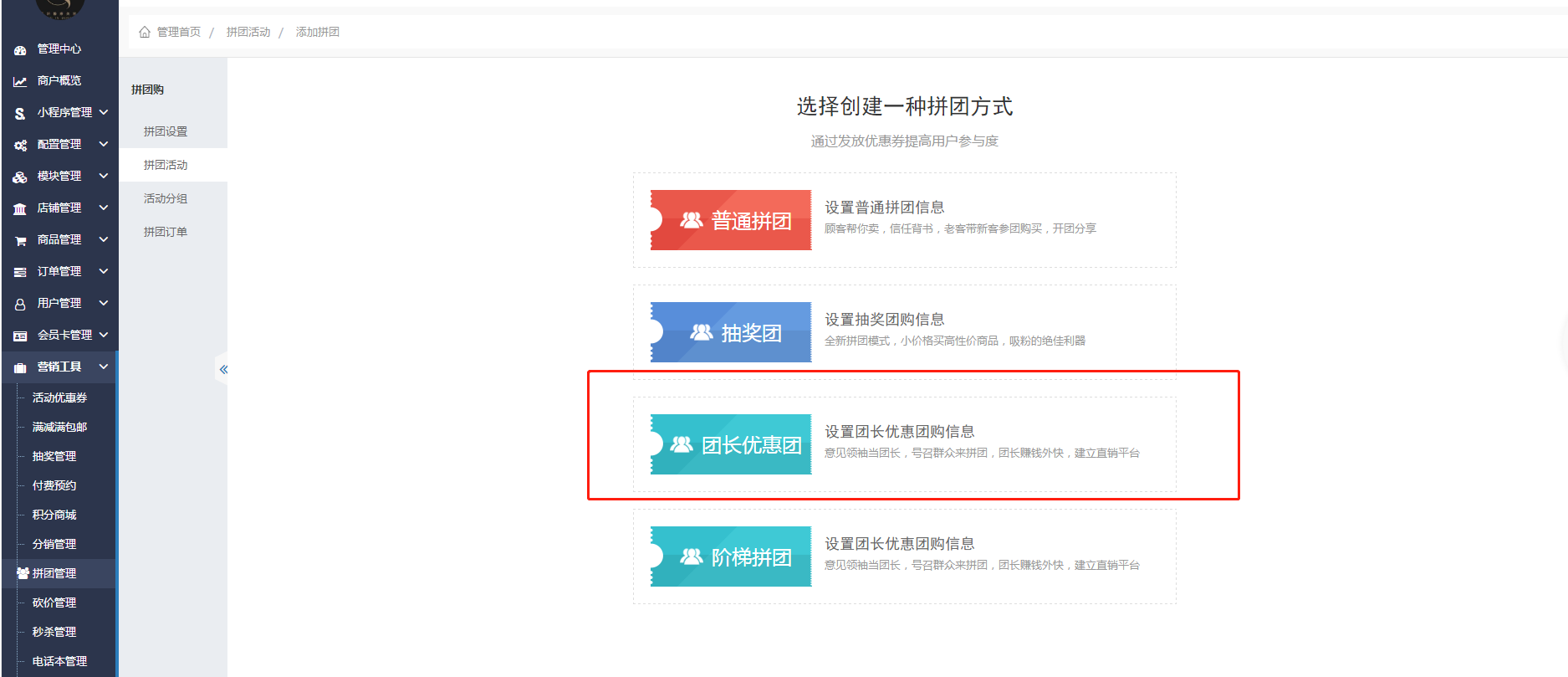This screenshot has height=677, width=1568.
Task: Expand the 模块管理 chevron
Action: tap(104, 176)
